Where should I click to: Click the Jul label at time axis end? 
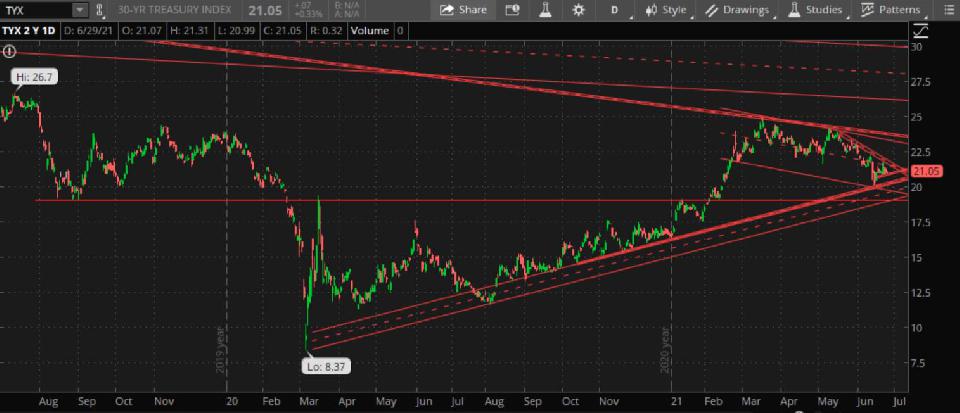point(900,401)
